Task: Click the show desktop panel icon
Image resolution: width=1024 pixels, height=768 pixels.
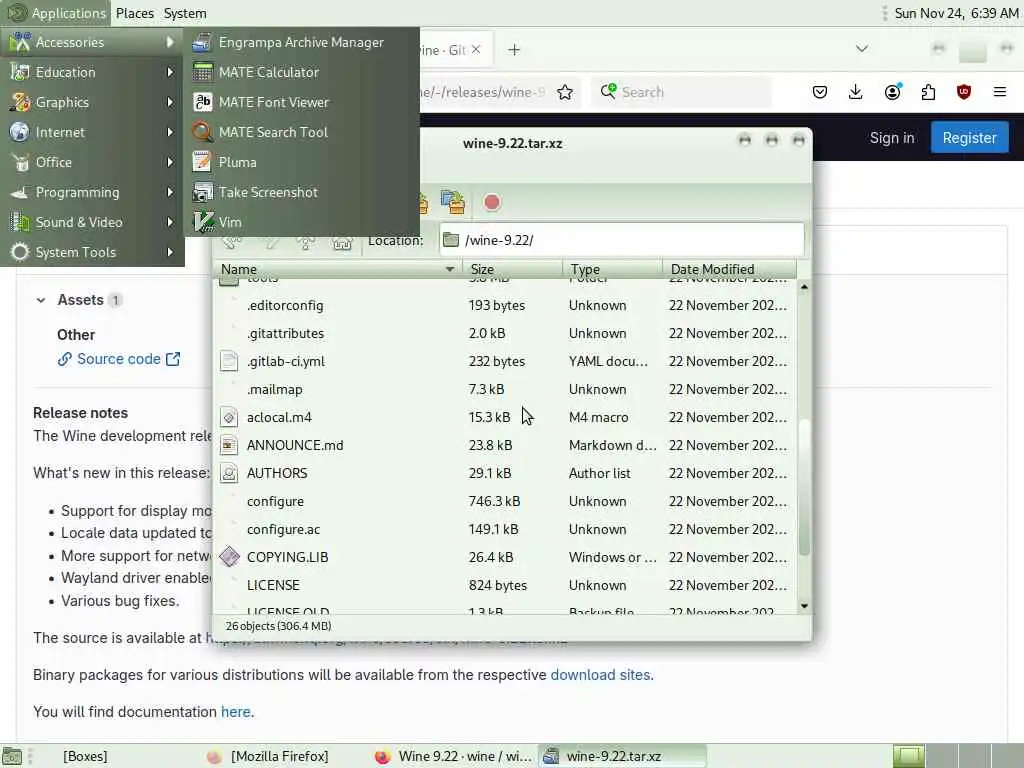Action: [12, 756]
